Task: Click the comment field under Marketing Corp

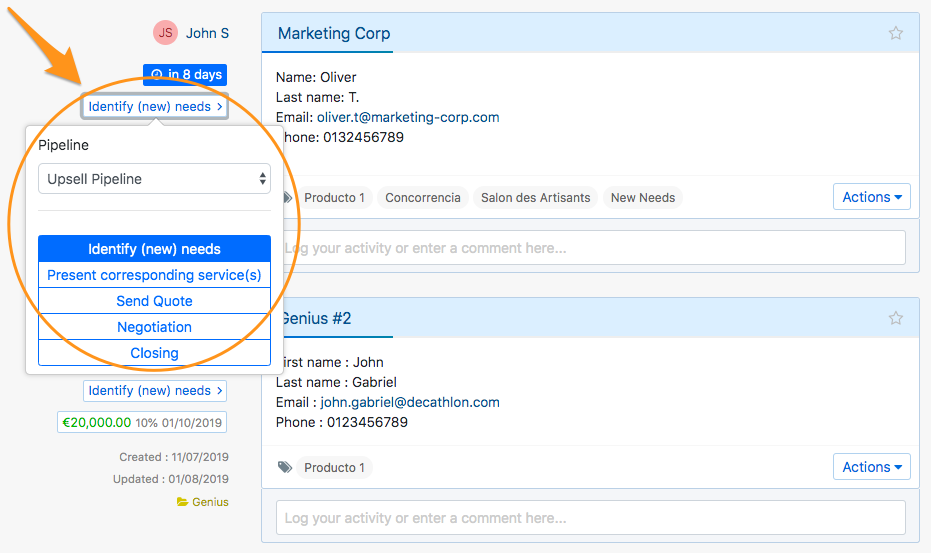Action: point(590,248)
